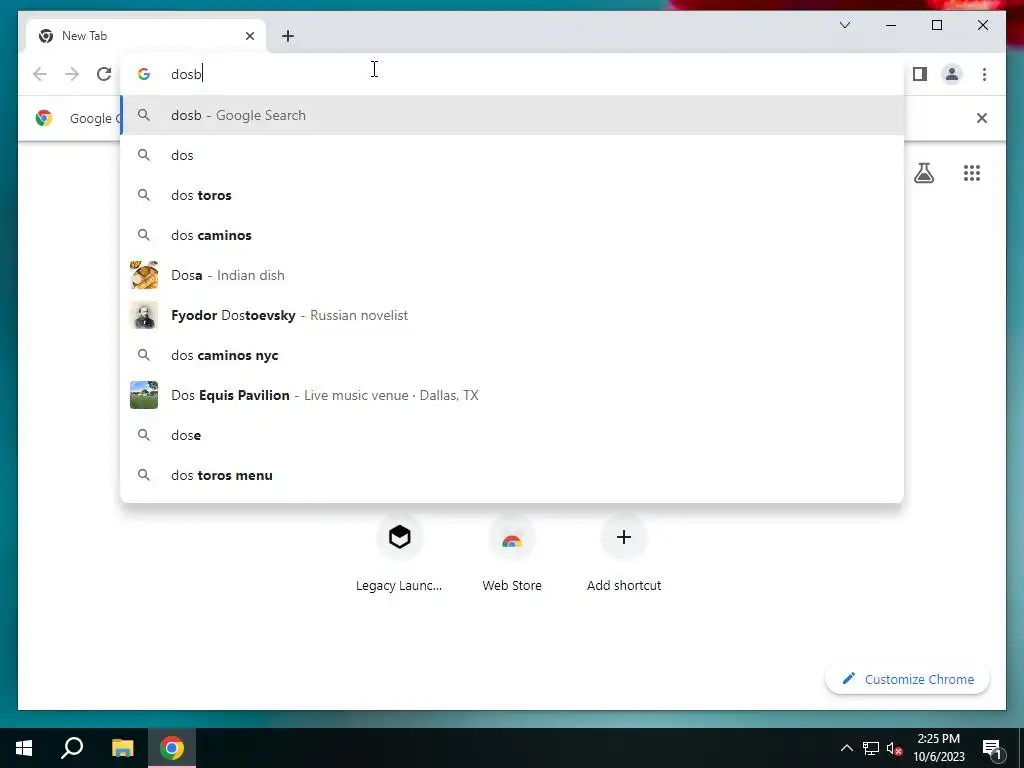Image resolution: width=1024 pixels, height=768 pixels.
Task: Open the muted volume tray icon
Action: pos(895,748)
